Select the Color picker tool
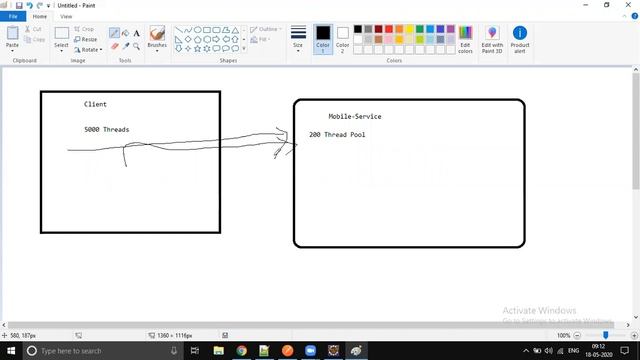The width and height of the screenshot is (640, 360). [x=126, y=46]
